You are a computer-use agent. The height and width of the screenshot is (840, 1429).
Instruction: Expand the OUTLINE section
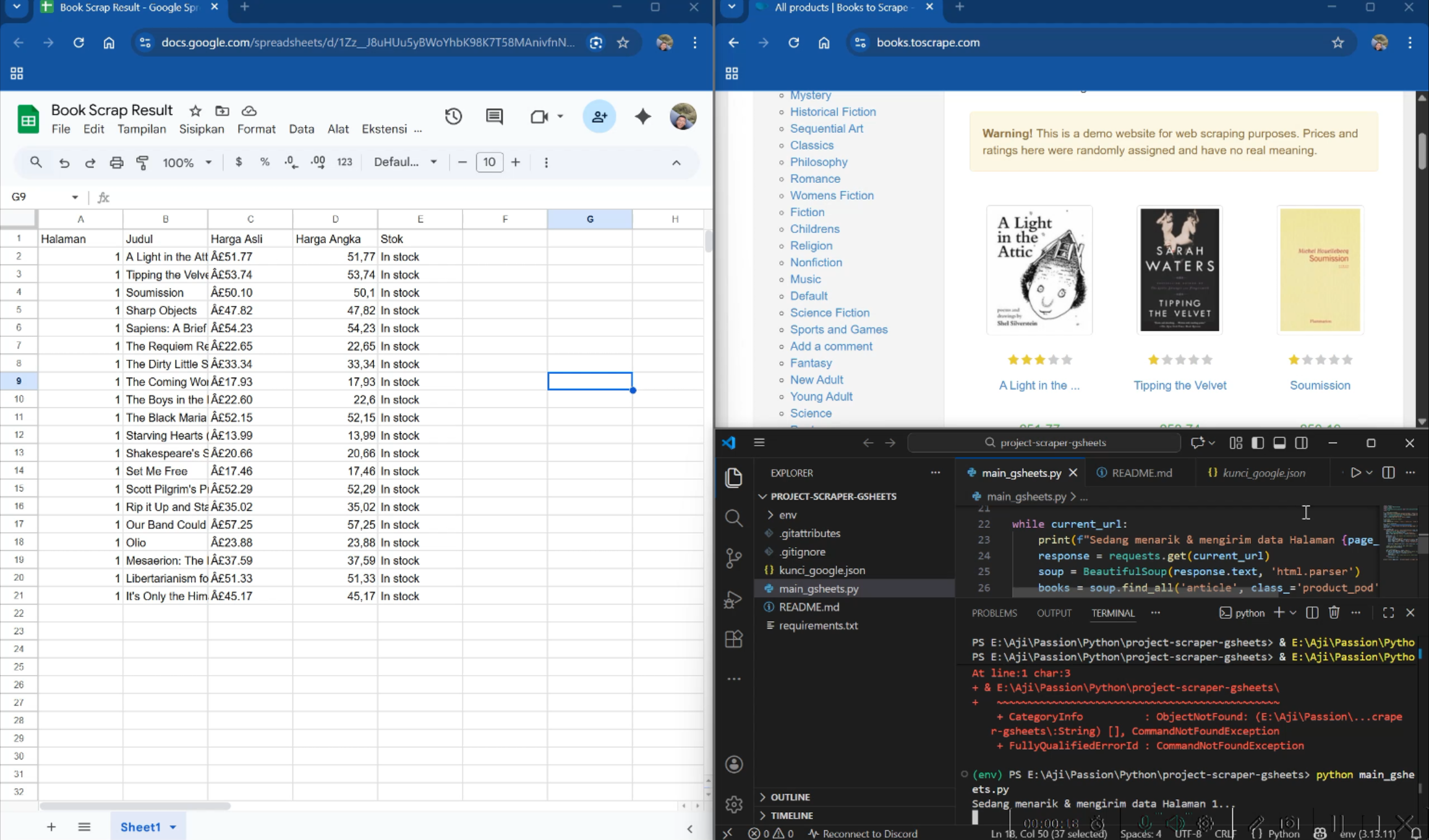(790, 797)
